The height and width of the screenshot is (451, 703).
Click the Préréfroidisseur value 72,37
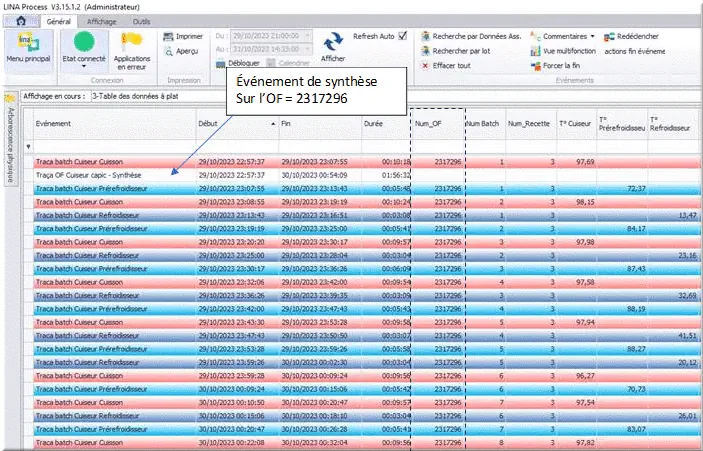[636, 189]
